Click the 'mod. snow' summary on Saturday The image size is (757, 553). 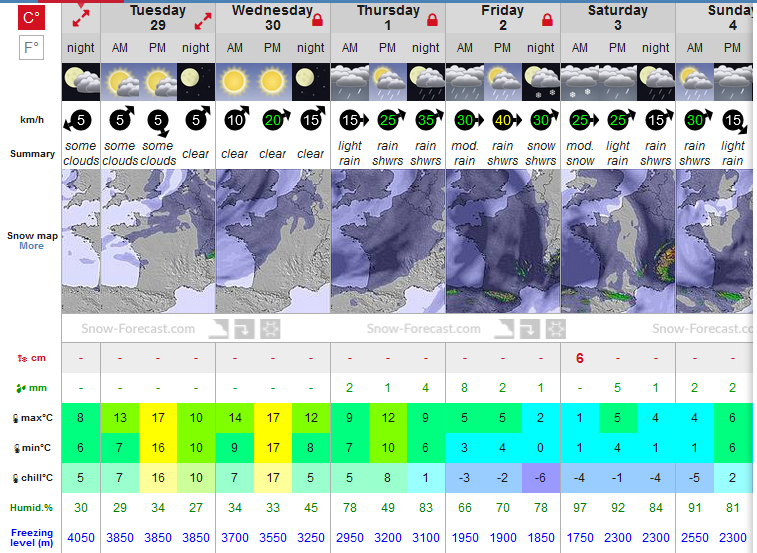click(579, 153)
